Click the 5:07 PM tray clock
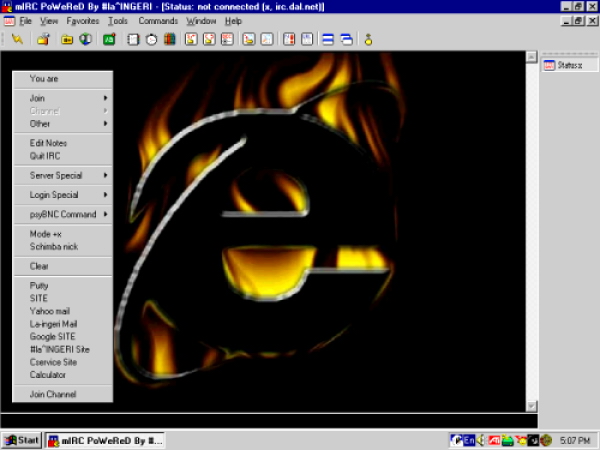Screen dimensions: 600x450 pos(574,440)
